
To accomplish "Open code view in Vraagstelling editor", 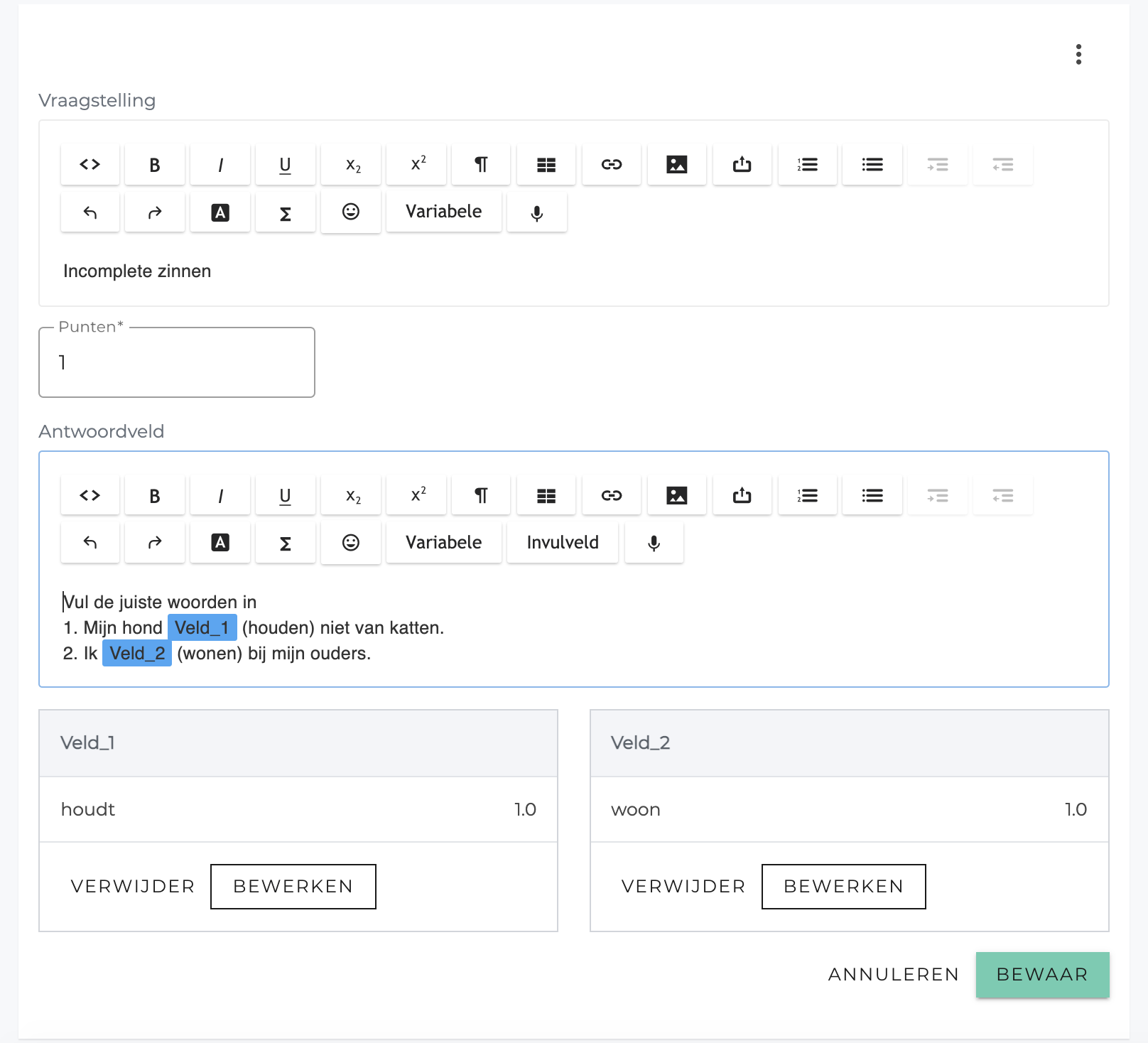I will (90, 165).
